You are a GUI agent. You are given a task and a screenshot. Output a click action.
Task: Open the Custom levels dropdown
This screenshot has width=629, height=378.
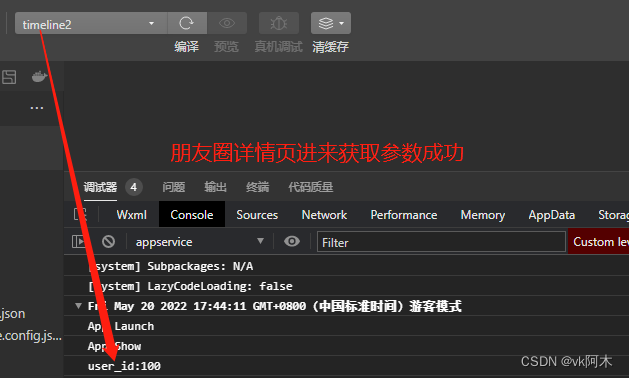tap(599, 242)
